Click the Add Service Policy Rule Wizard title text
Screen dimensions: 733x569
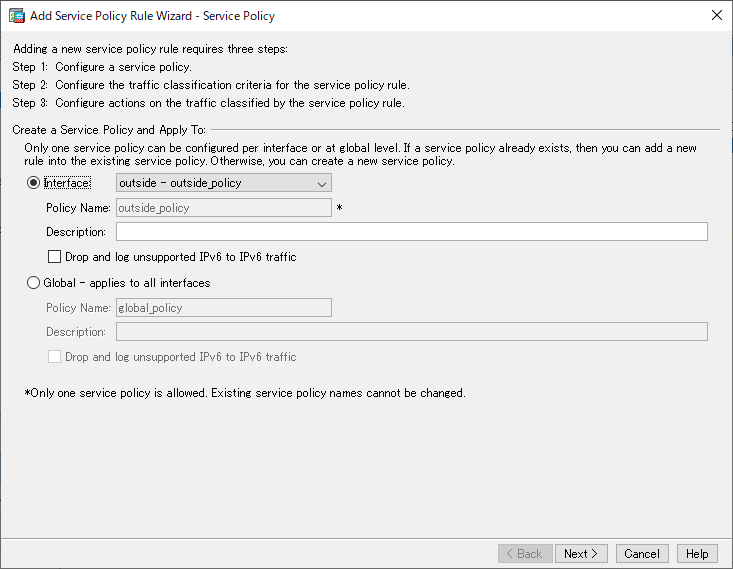pyautogui.click(x=152, y=16)
